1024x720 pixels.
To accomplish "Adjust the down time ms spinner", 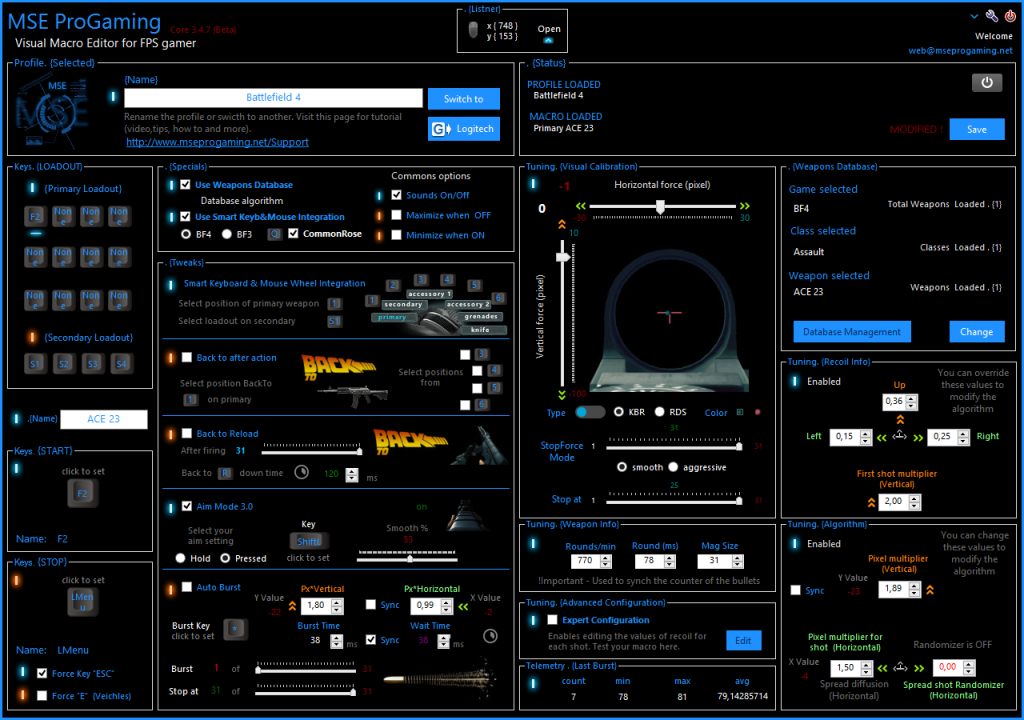I will click(x=352, y=475).
